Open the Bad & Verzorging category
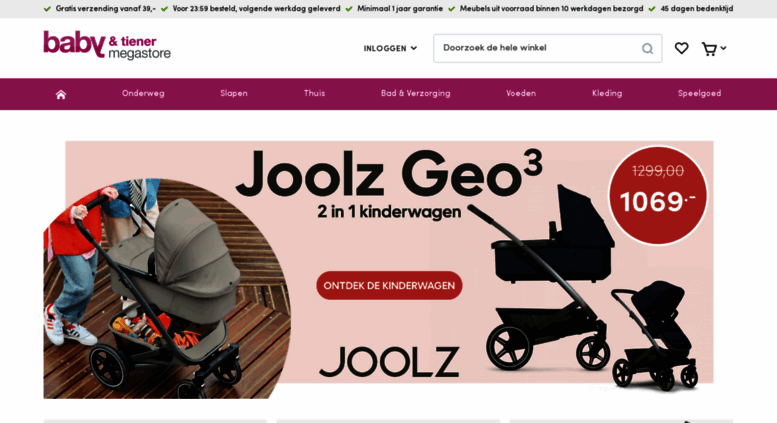Screen dimensions: 777x423 [x=415, y=93]
